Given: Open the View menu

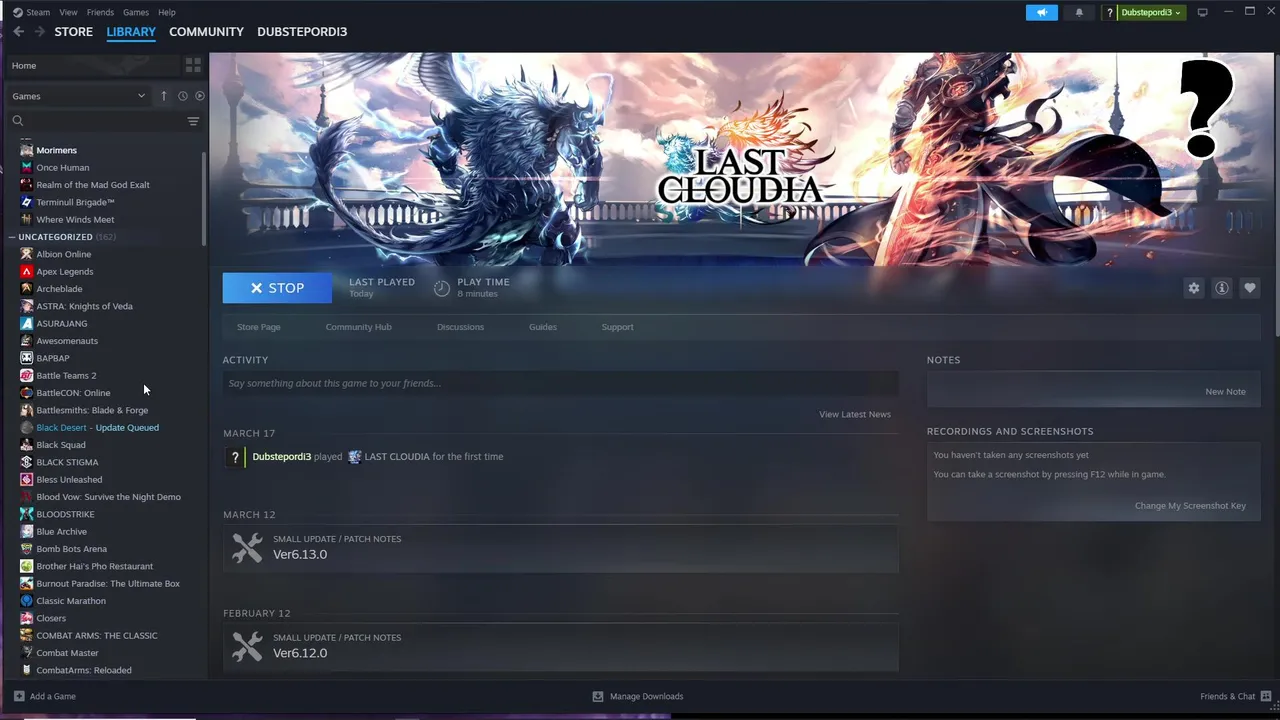Looking at the screenshot, I should click(68, 12).
